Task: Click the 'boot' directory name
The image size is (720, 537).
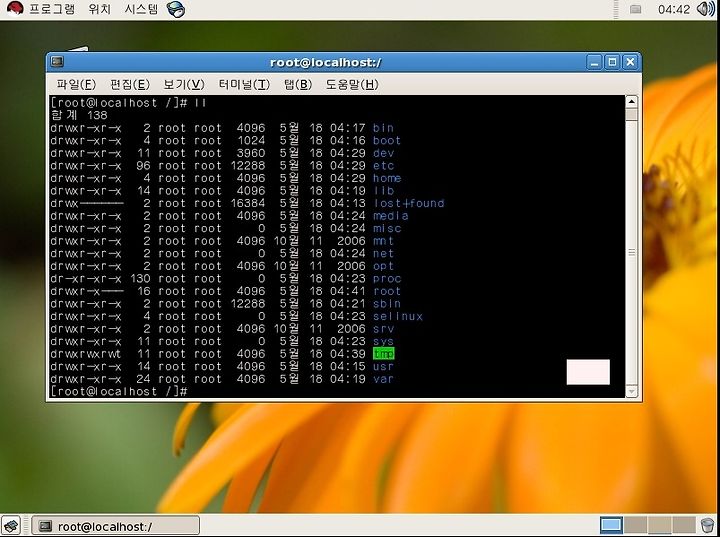Action: pos(387,140)
